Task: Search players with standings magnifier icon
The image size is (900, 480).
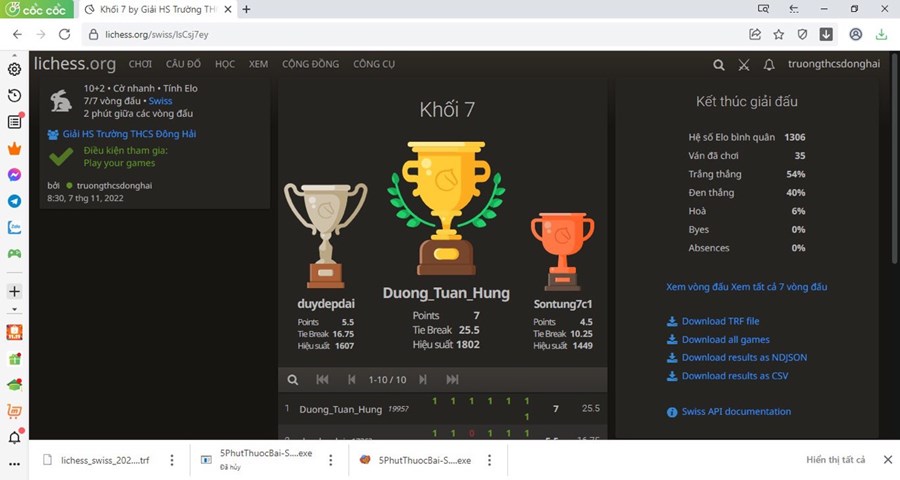Action: click(x=293, y=380)
